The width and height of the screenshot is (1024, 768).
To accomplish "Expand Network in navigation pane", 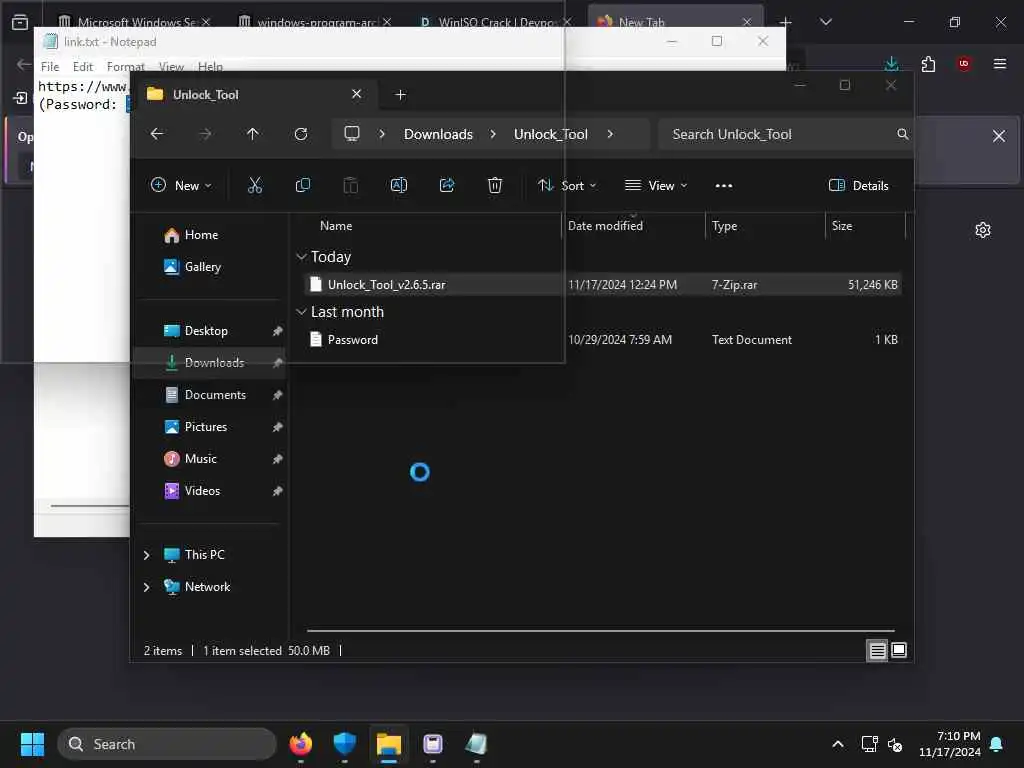I will click(x=146, y=587).
